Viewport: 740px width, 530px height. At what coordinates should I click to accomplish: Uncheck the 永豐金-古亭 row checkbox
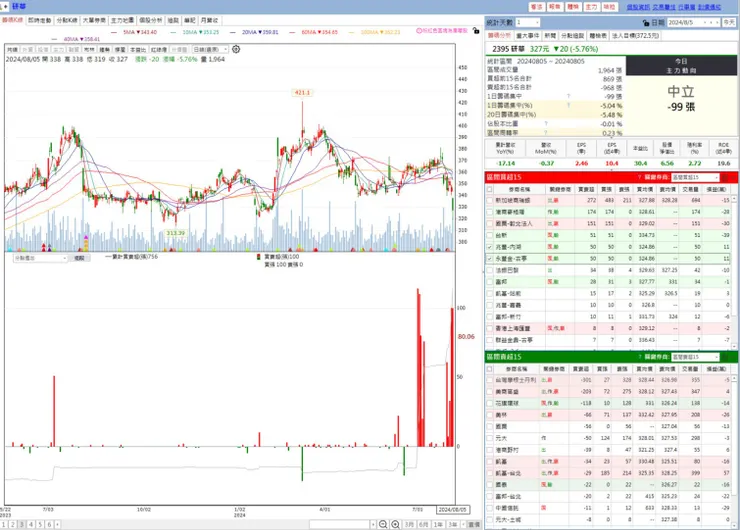tap(490, 259)
